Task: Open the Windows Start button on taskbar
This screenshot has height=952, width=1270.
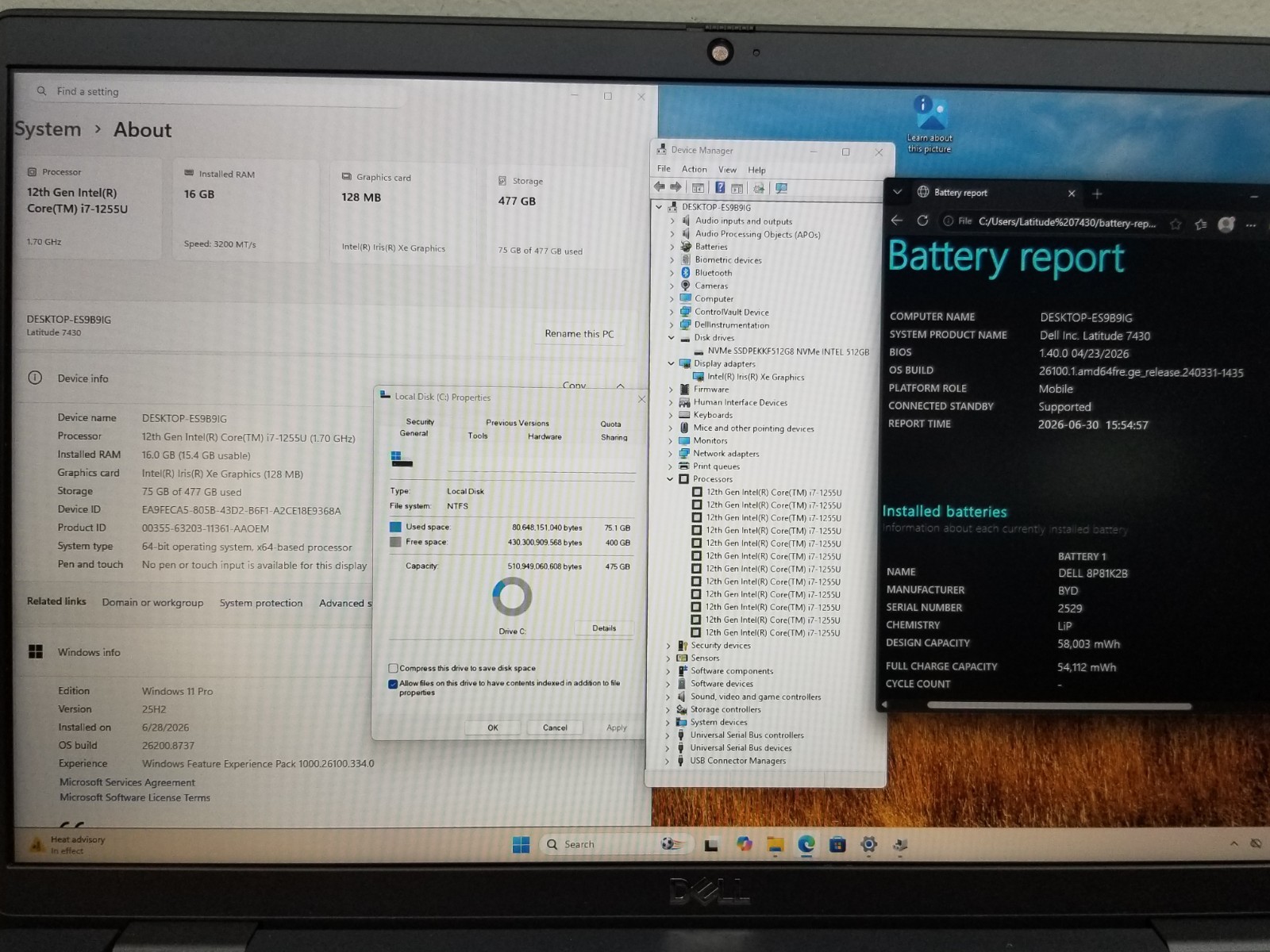Action: point(521,845)
